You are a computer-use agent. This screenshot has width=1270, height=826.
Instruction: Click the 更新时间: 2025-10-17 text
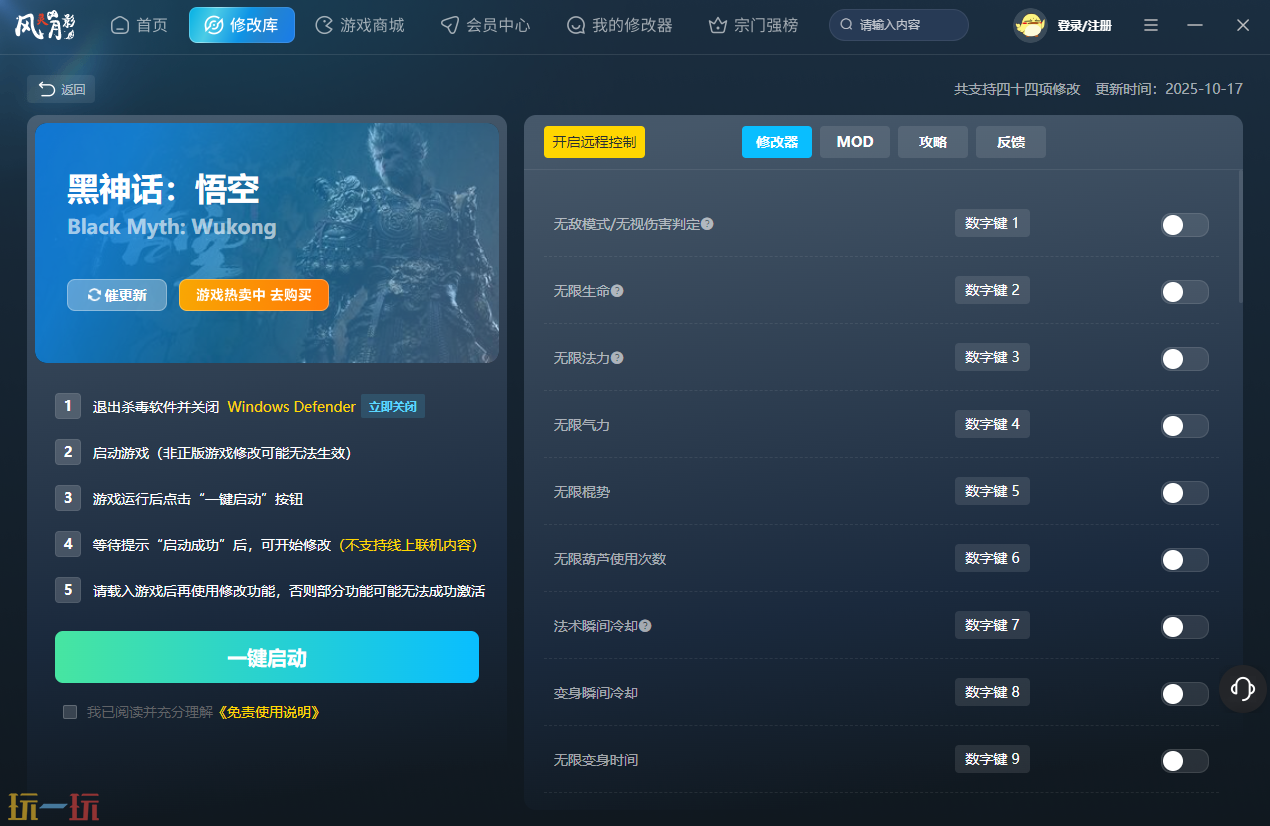pyautogui.click(x=1169, y=89)
